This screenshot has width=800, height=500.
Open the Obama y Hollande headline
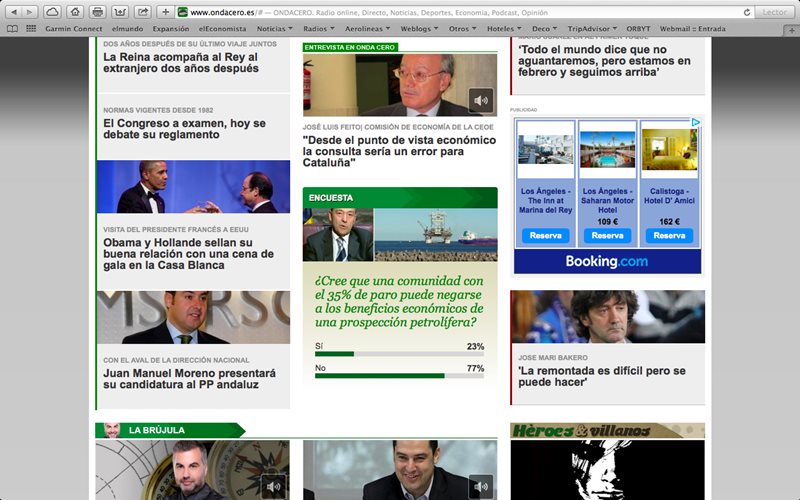point(178,254)
